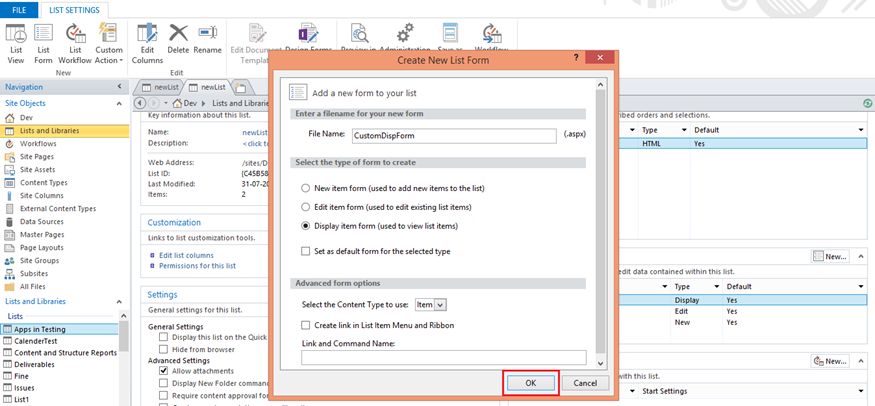The width and height of the screenshot is (875, 406).
Task: Open Site Columns in navigation
Action: [x=42, y=196]
